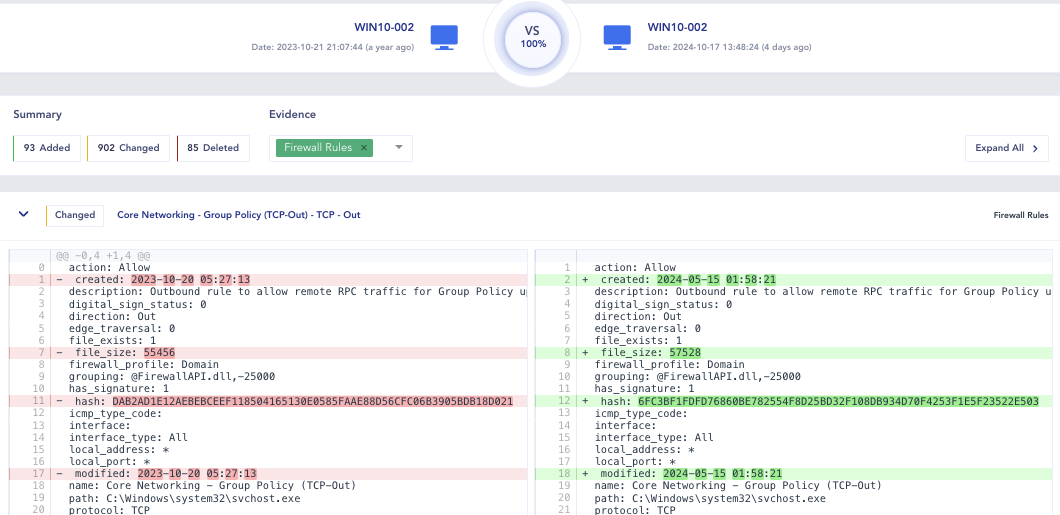Toggle the 902 Changed summary filter
The width and height of the screenshot is (1060, 515).
pos(128,148)
